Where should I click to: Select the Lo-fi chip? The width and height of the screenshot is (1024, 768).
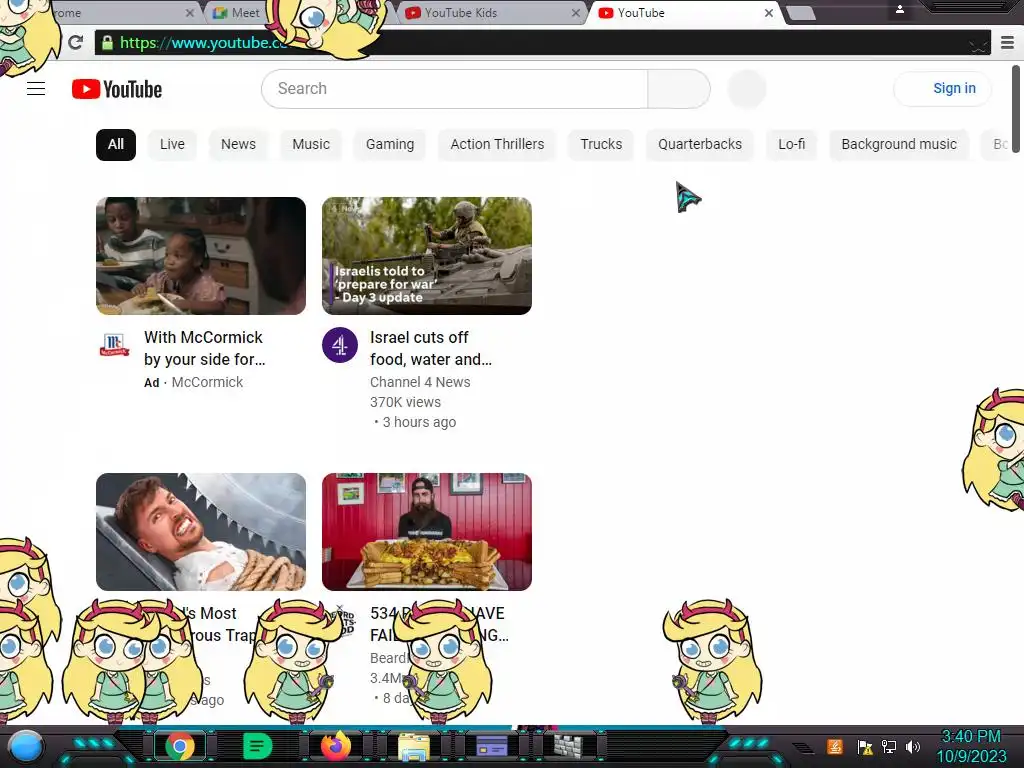click(792, 144)
